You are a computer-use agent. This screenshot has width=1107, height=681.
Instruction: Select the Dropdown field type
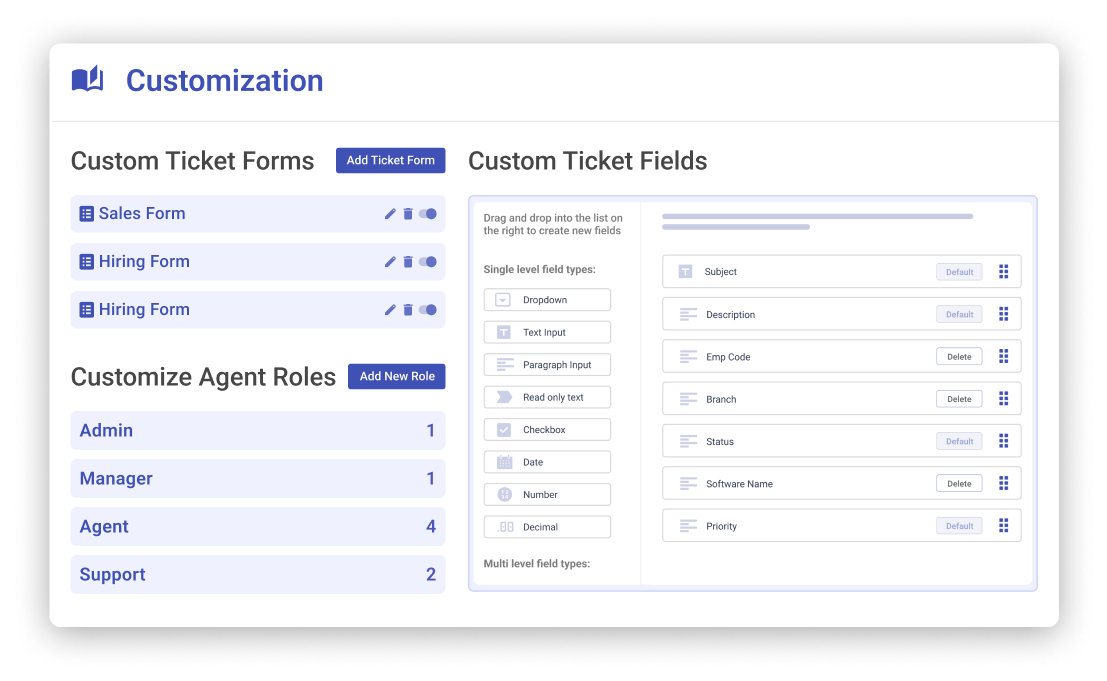547,300
